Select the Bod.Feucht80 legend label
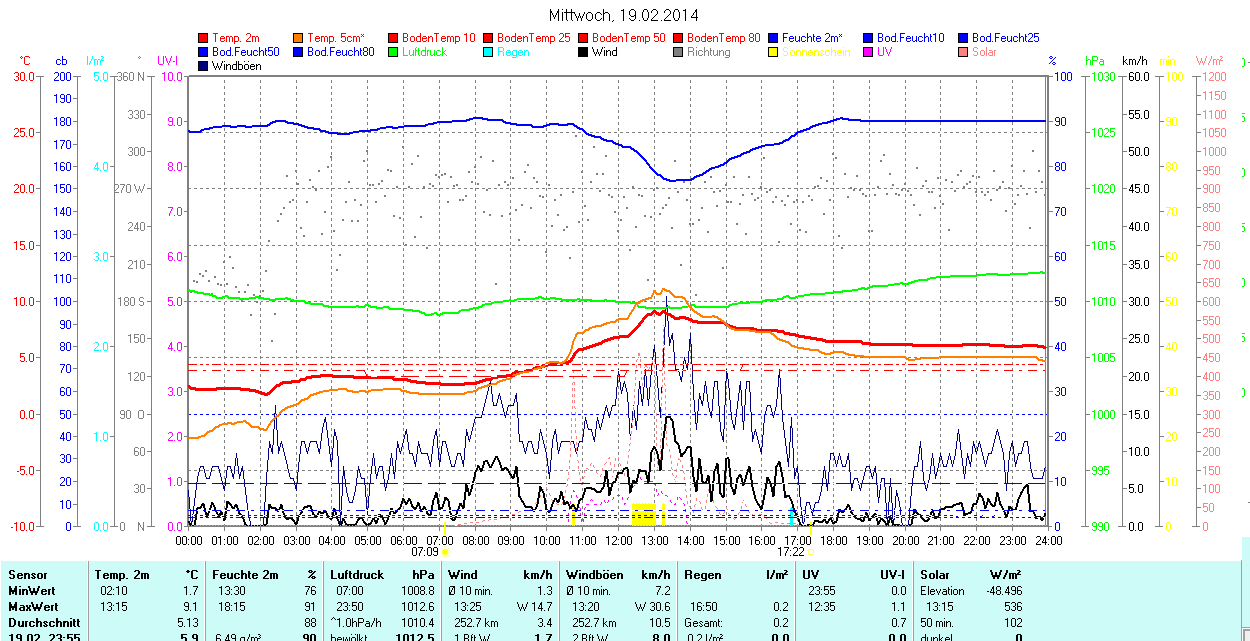 tap(340, 52)
